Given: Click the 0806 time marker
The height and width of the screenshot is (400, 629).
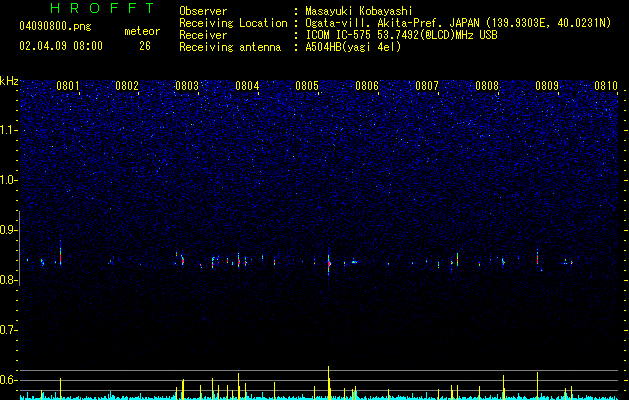Looking at the screenshot, I should point(367,86).
